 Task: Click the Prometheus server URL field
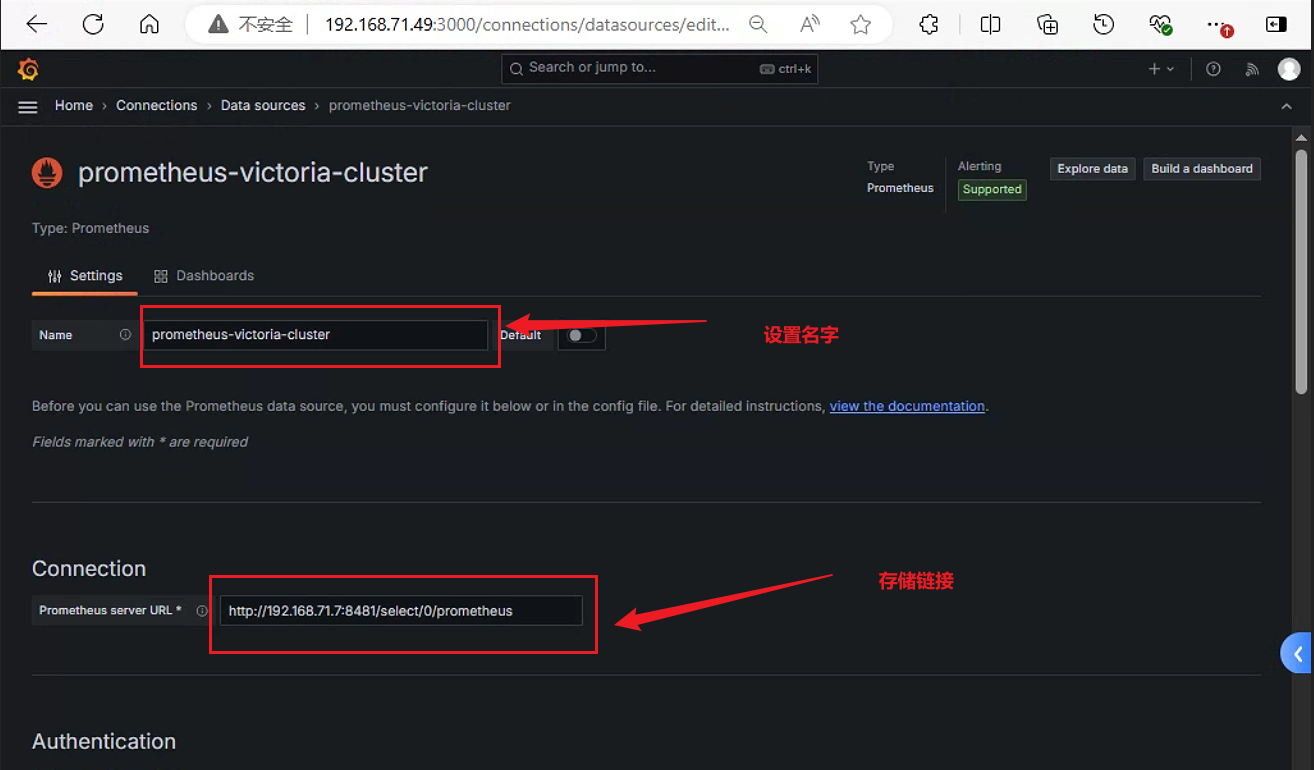point(401,610)
